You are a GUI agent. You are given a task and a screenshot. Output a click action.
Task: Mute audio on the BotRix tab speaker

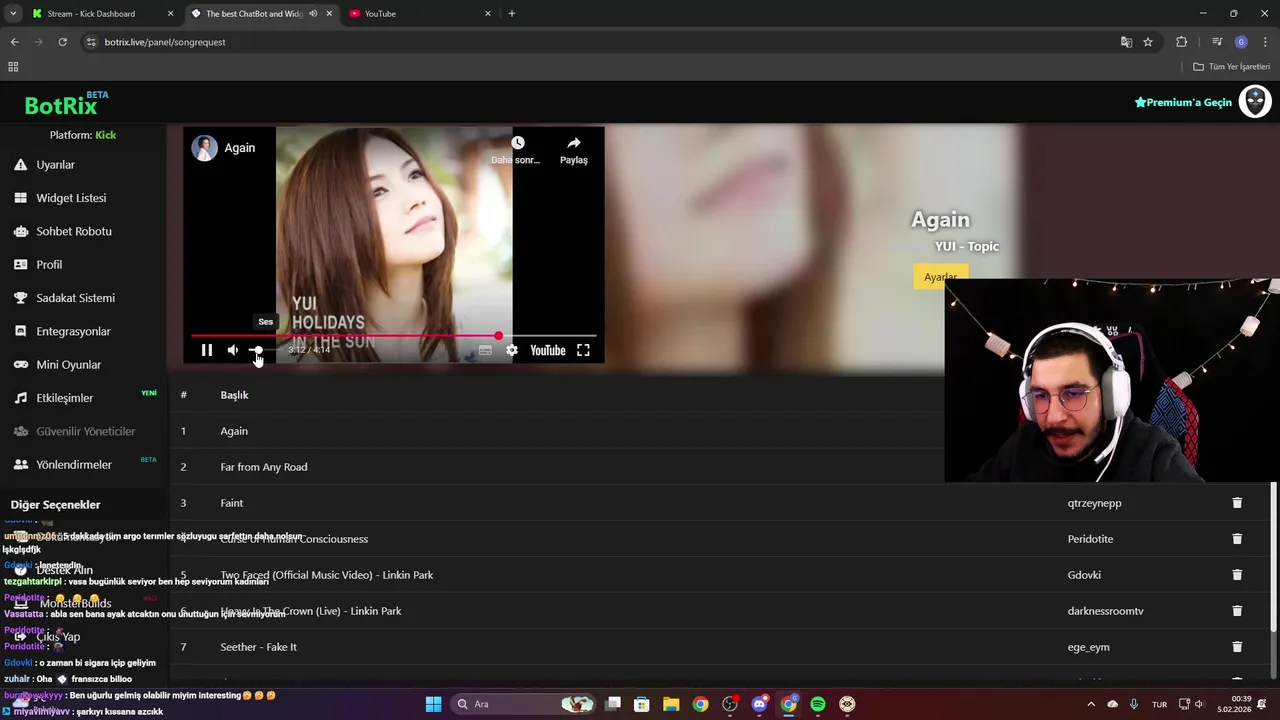click(314, 14)
